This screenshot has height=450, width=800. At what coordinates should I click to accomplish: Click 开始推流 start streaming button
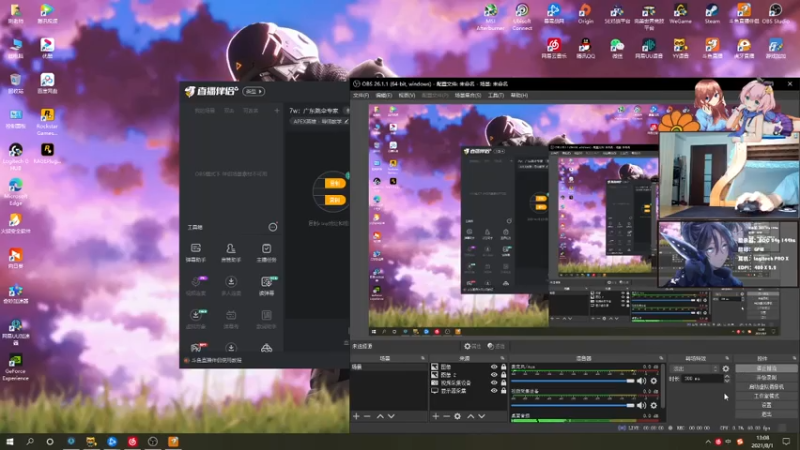[x=766, y=368]
